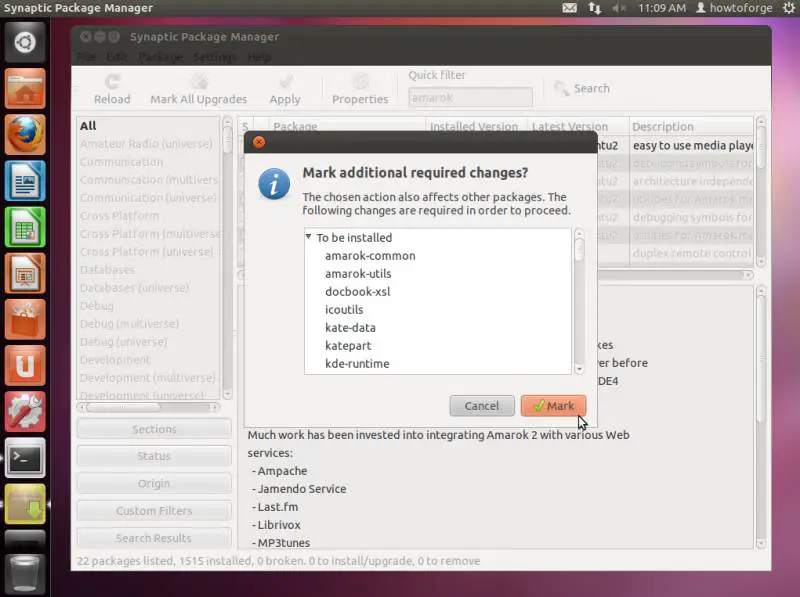Click Synaptic package launcher icon
Screen dimensions: 800x597
[x=25, y=504]
